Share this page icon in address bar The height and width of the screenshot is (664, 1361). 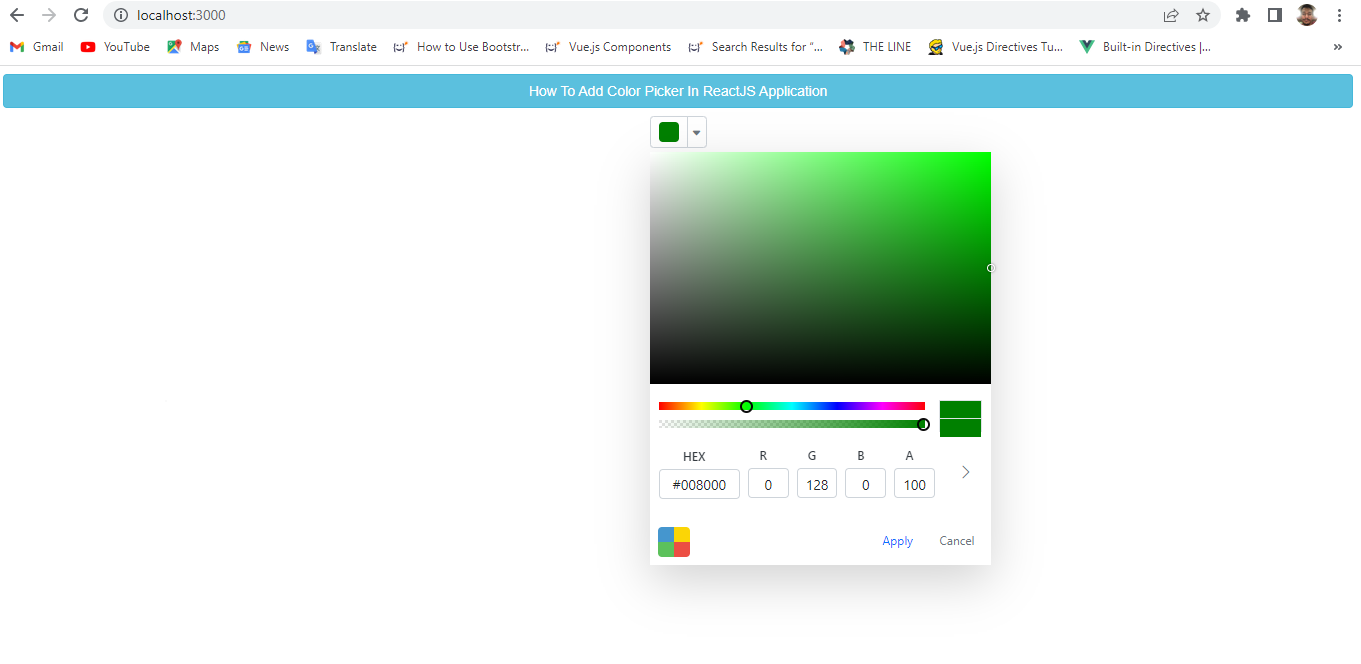pos(1171,15)
